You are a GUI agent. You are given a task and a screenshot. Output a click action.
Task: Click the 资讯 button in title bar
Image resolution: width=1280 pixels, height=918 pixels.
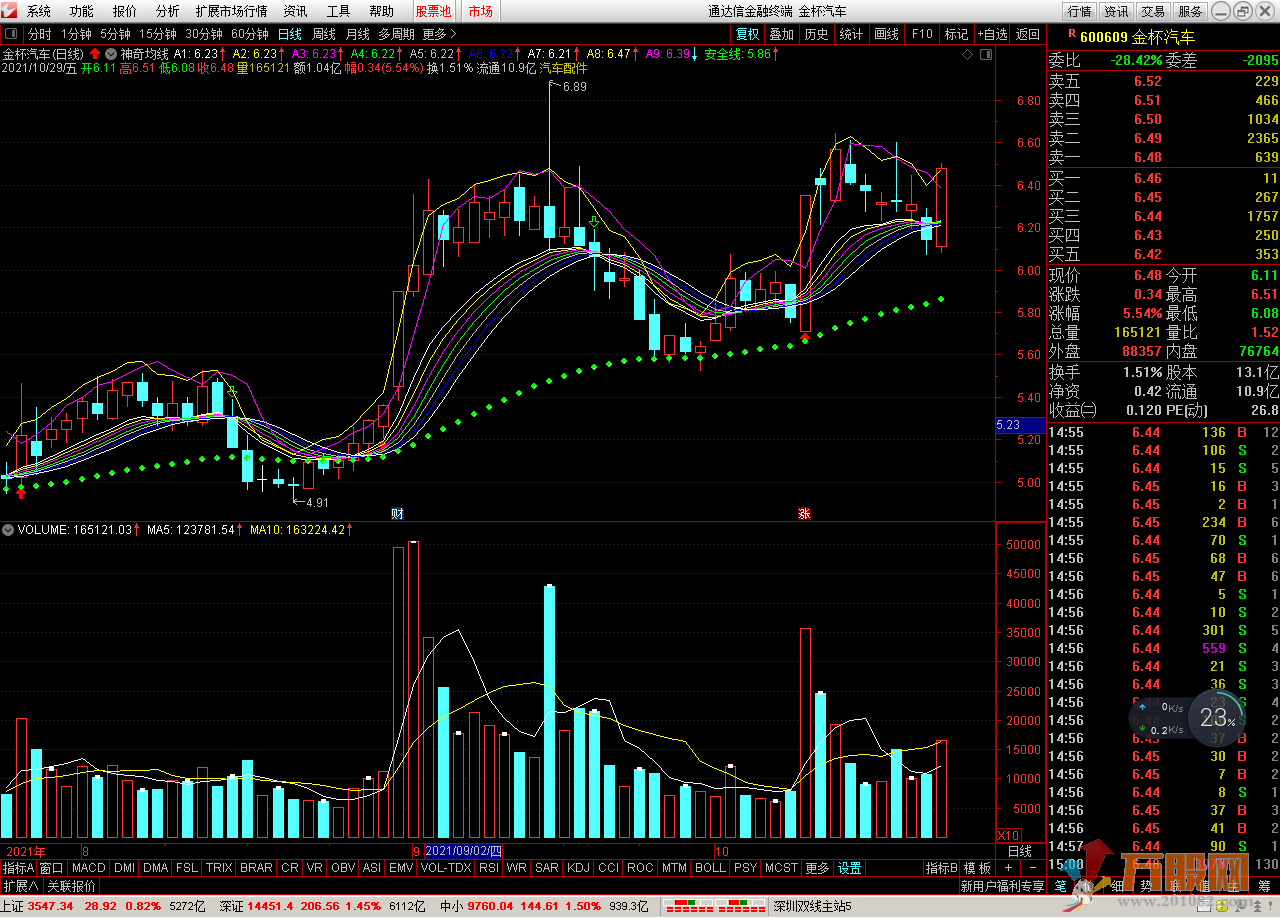pos(1116,12)
